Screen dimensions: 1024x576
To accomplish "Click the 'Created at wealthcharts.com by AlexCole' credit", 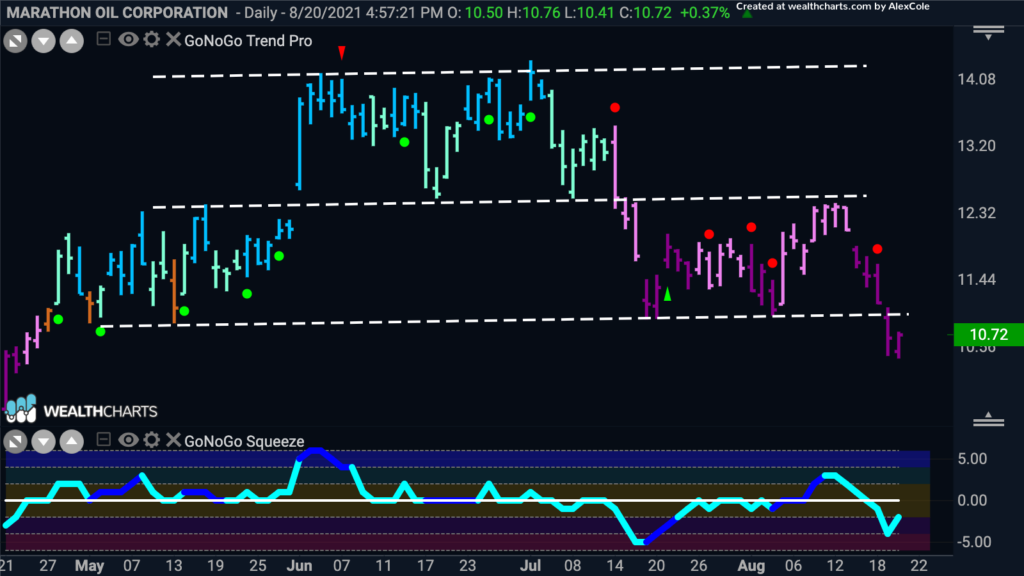I will click(833, 7).
